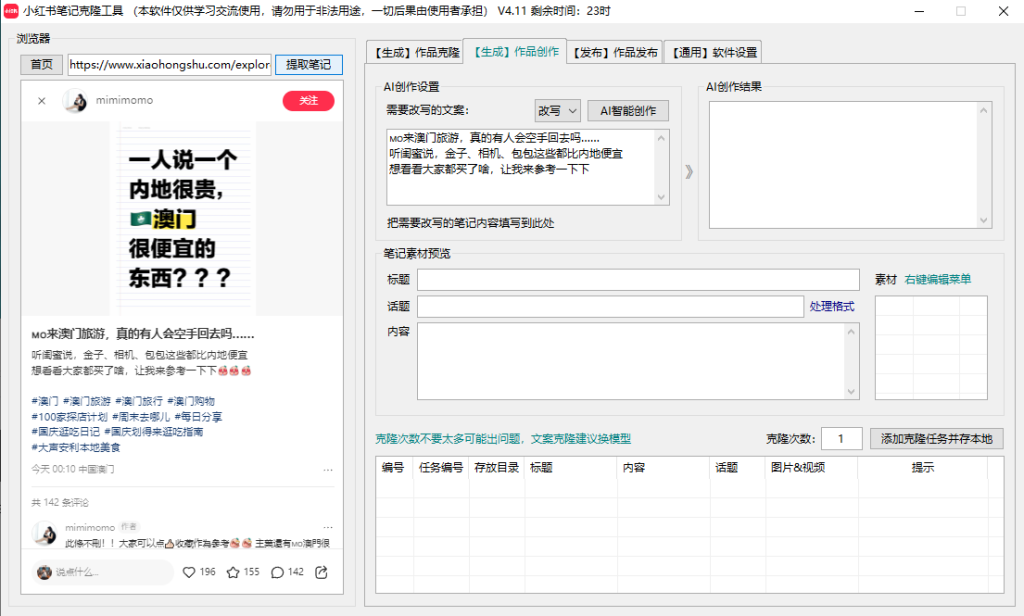
Task: Click the share icon below the note
Action: 321,572
